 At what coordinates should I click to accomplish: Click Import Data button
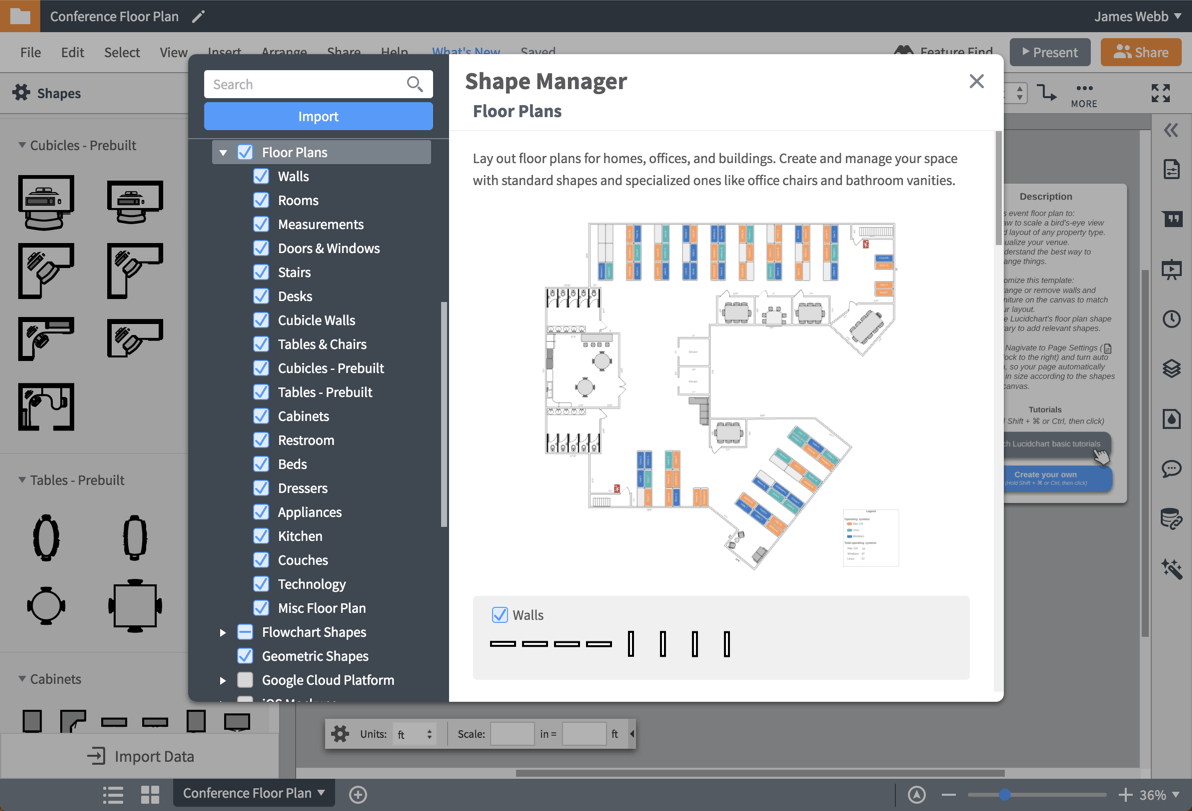pyautogui.click(x=140, y=756)
